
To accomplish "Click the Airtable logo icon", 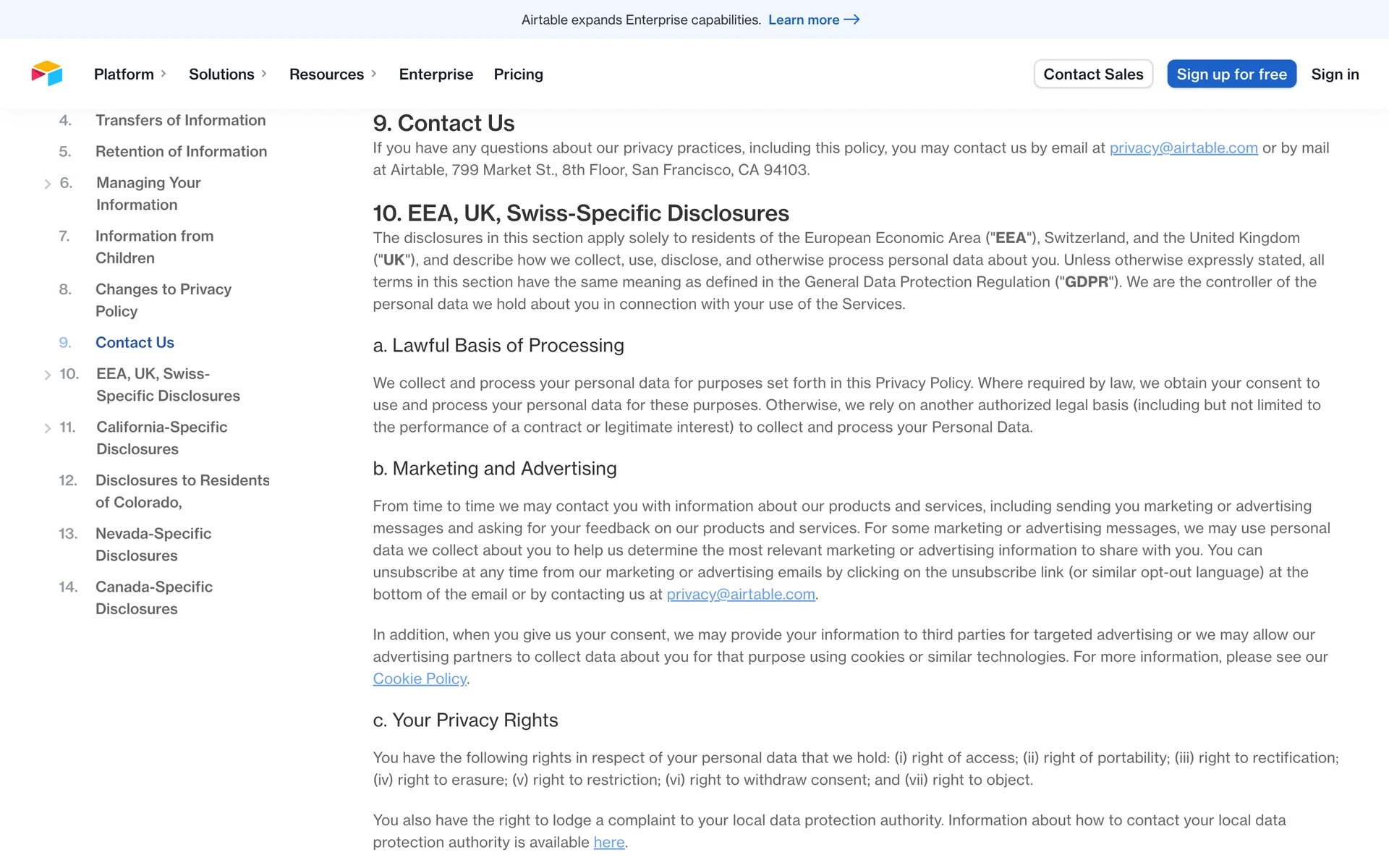I will (47, 74).
